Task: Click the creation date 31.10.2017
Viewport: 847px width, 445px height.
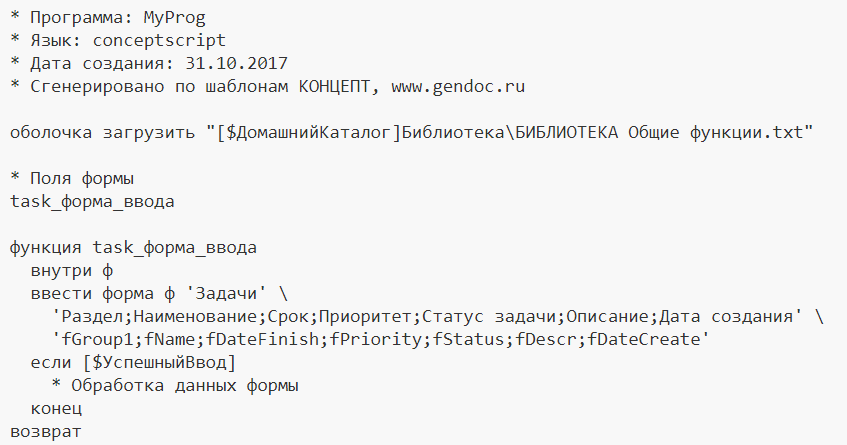Action: [x=236, y=63]
